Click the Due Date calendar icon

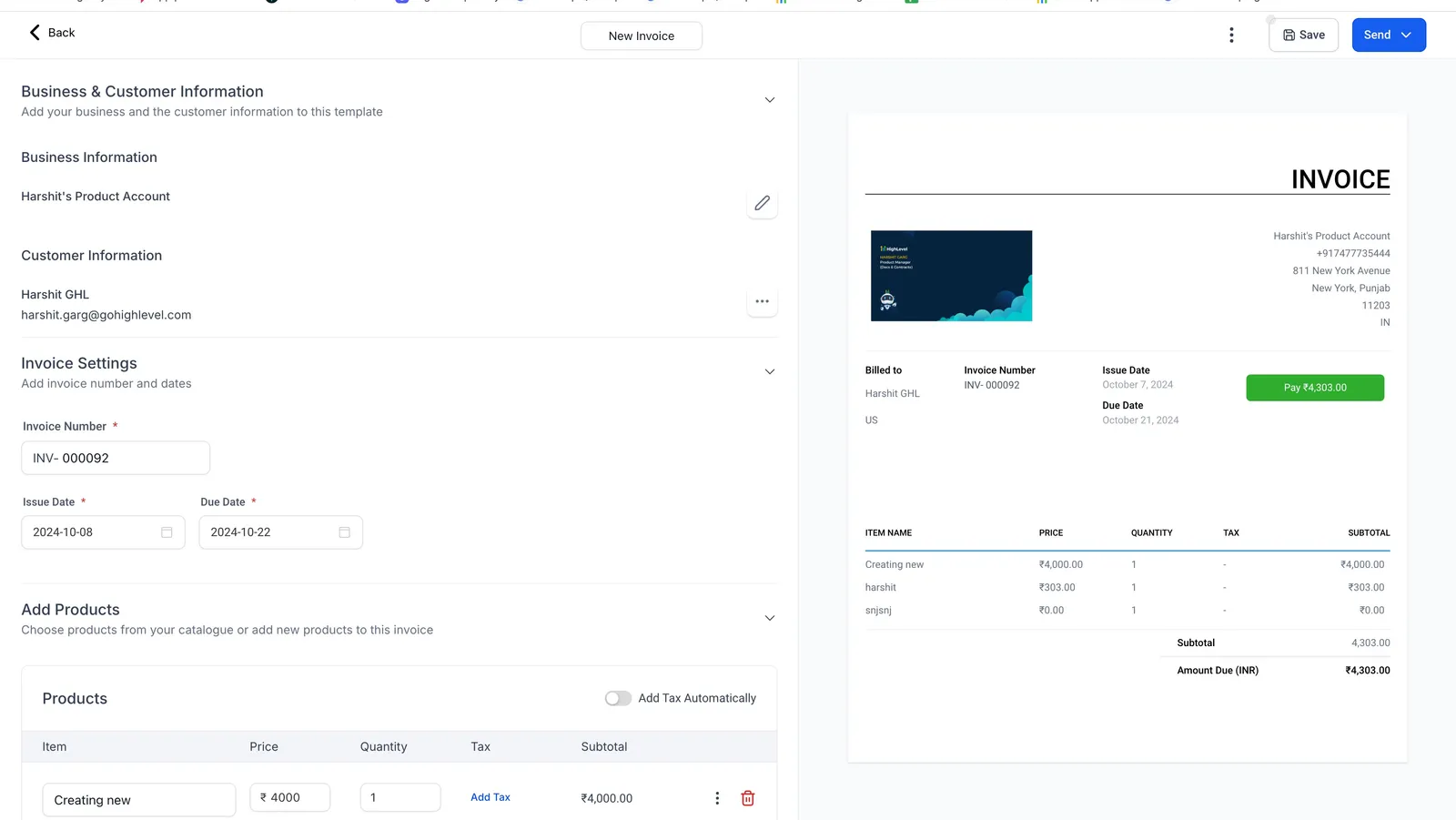(344, 532)
